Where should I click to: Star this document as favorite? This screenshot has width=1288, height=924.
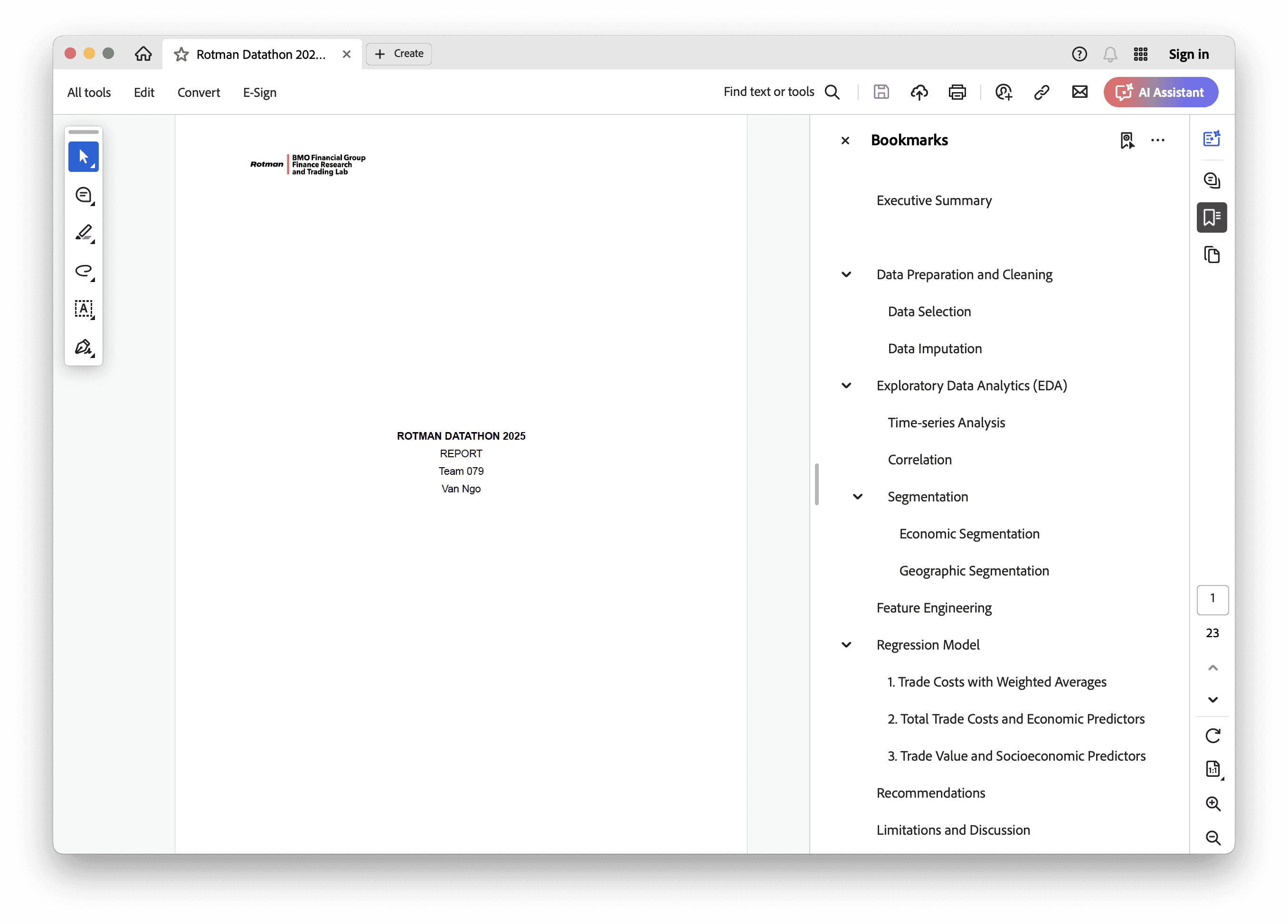pos(181,54)
